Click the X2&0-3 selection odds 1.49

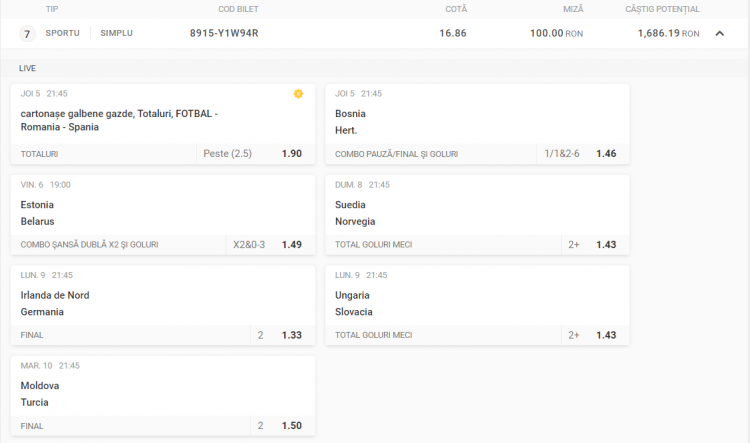tap(266, 244)
